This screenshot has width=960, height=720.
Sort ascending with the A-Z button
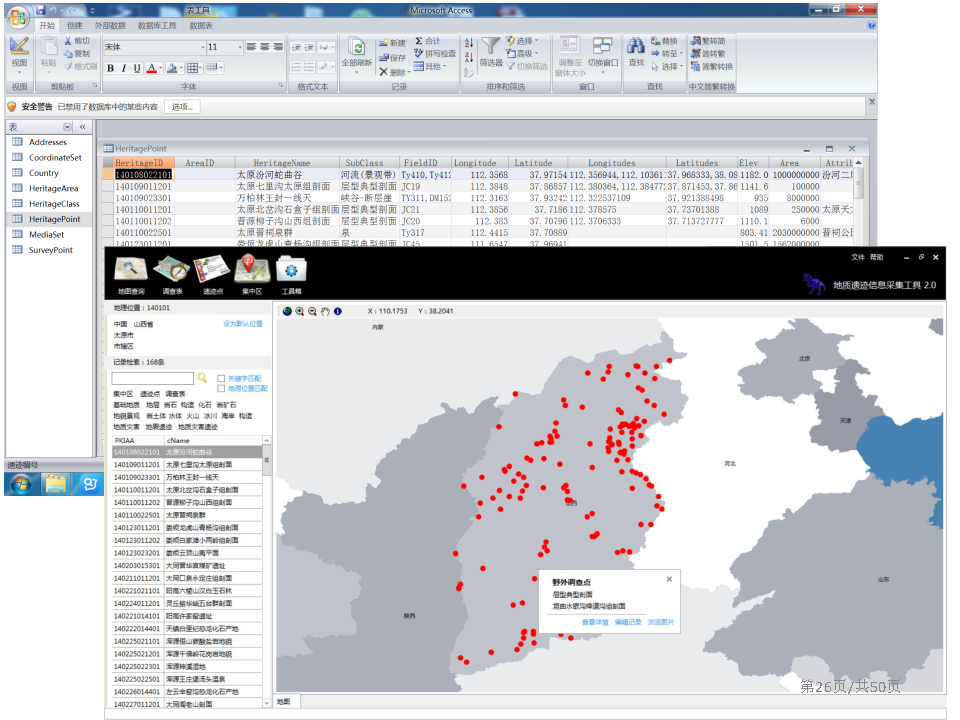469,43
